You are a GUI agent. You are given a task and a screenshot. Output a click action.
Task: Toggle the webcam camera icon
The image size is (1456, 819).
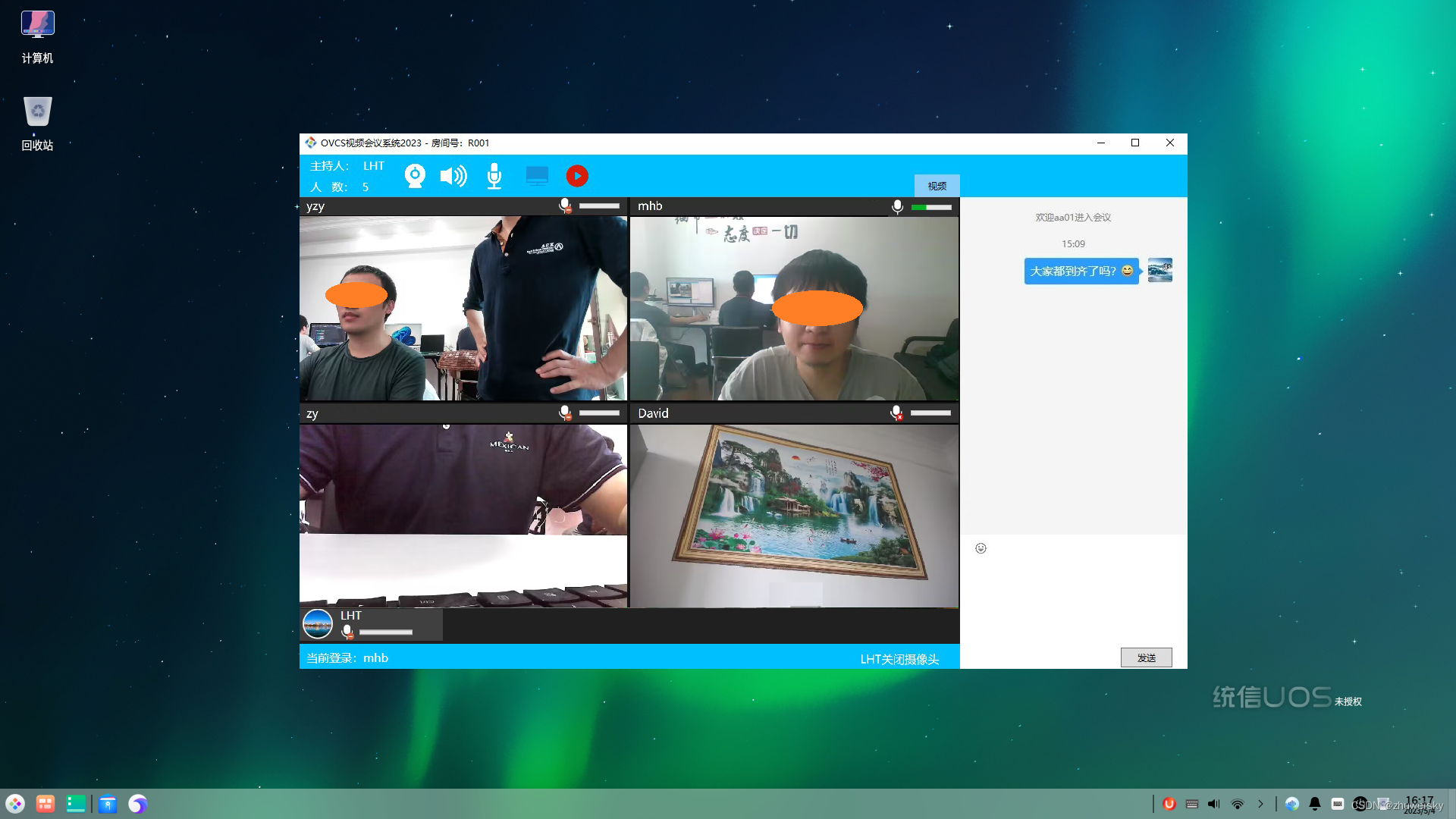pos(415,176)
